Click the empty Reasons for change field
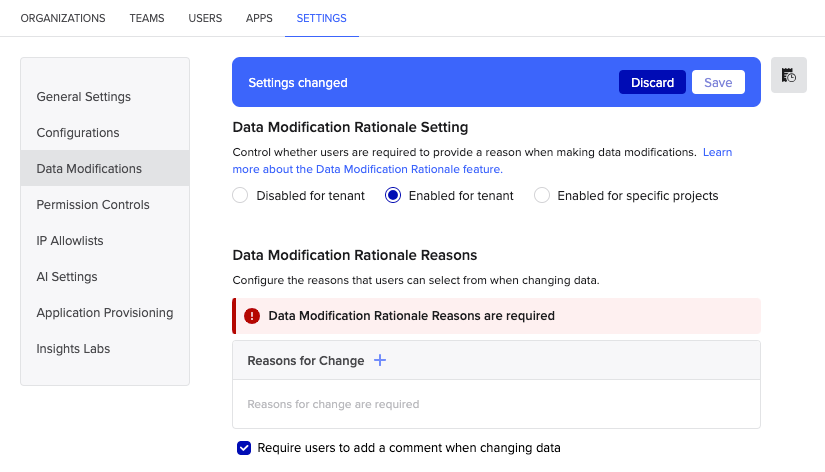 pos(496,404)
